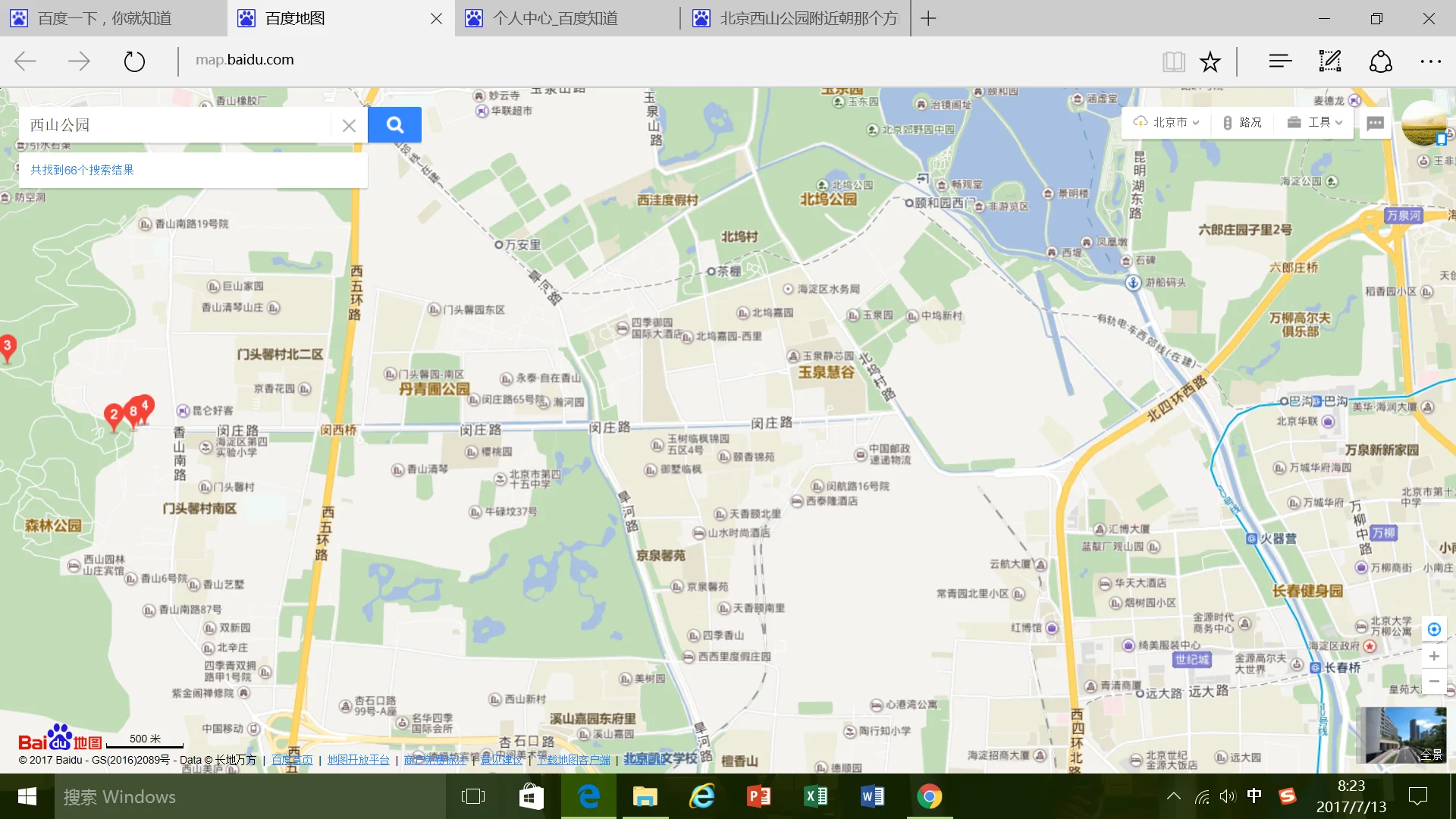
Task: Click the locate-me target icon on the map
Action: 1433,629
